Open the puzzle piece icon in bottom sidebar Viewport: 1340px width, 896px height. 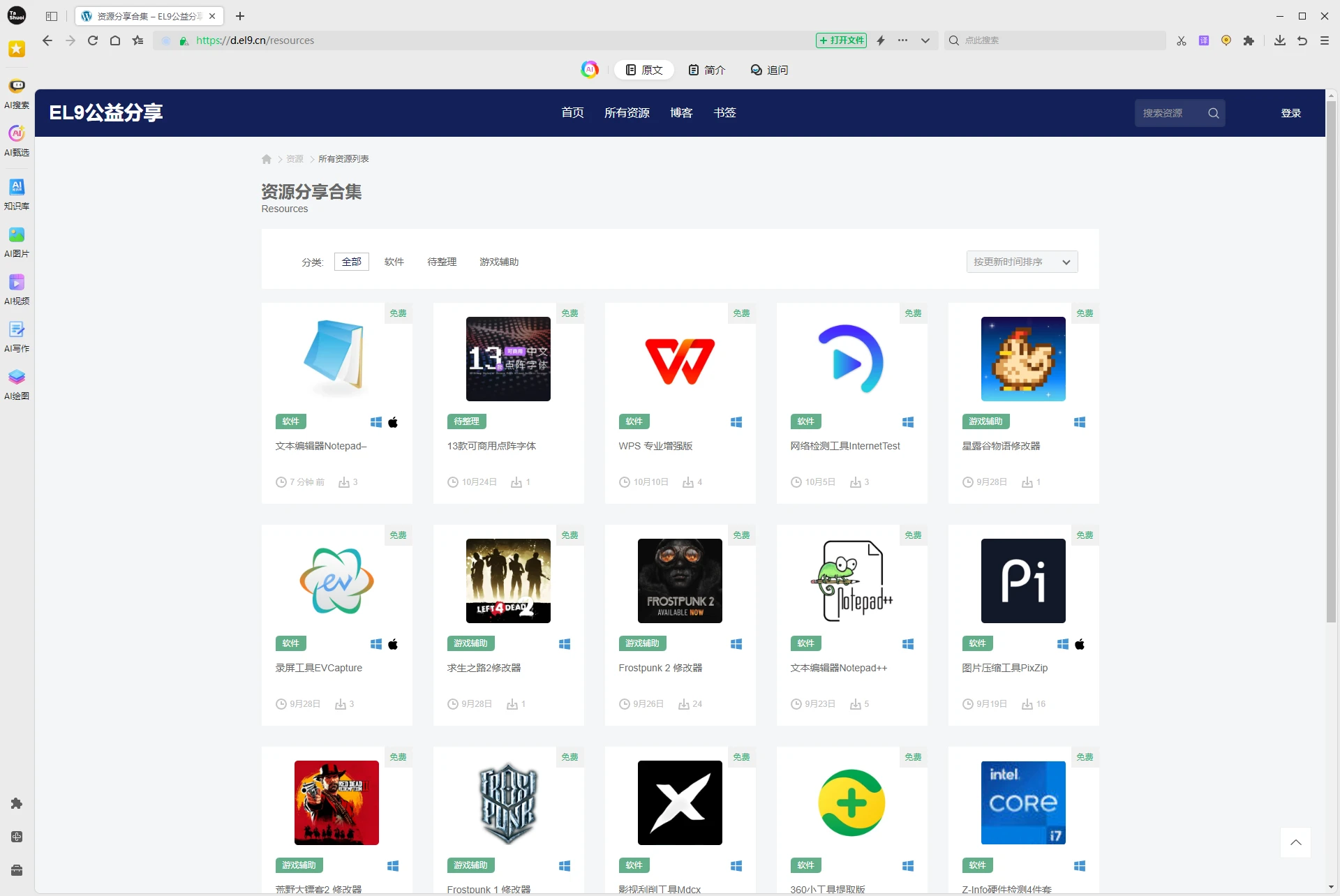tap(17, 804)
